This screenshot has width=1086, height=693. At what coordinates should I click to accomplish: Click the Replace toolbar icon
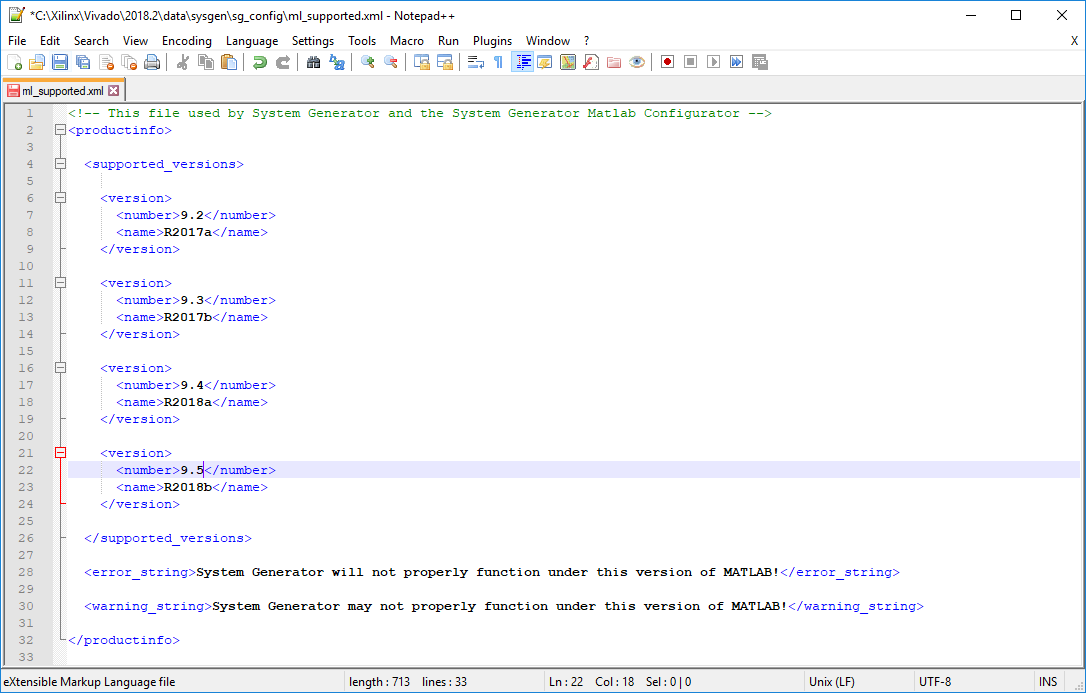click(x=337, y=61)
